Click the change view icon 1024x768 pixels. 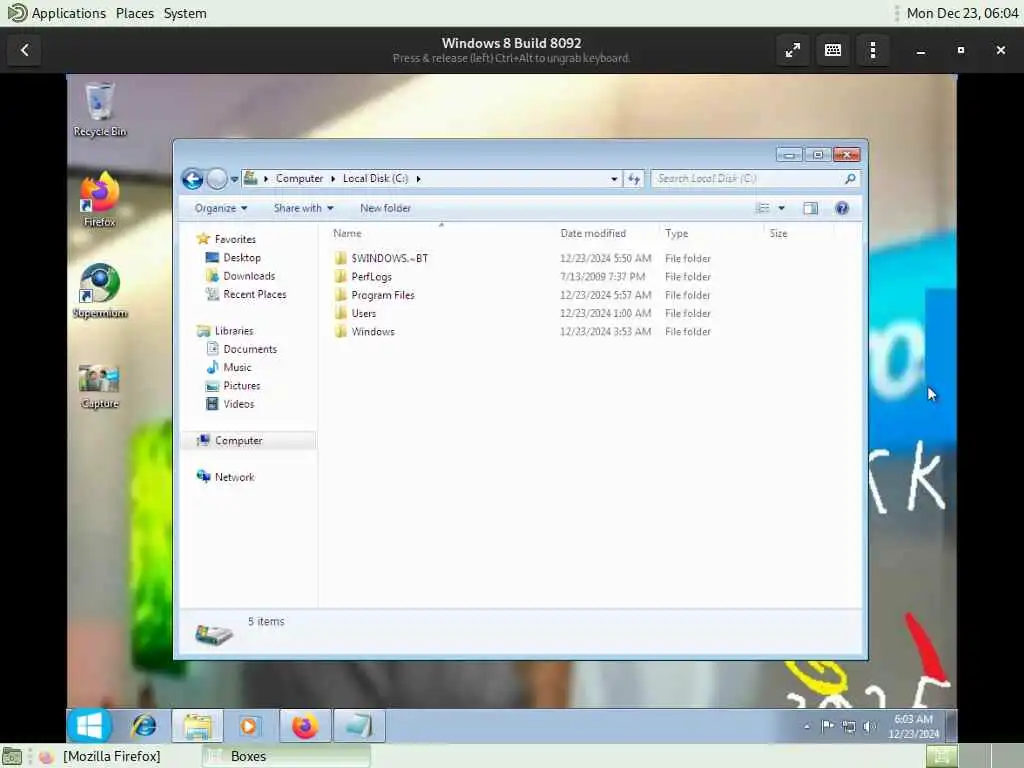click(x=762, y=208)
